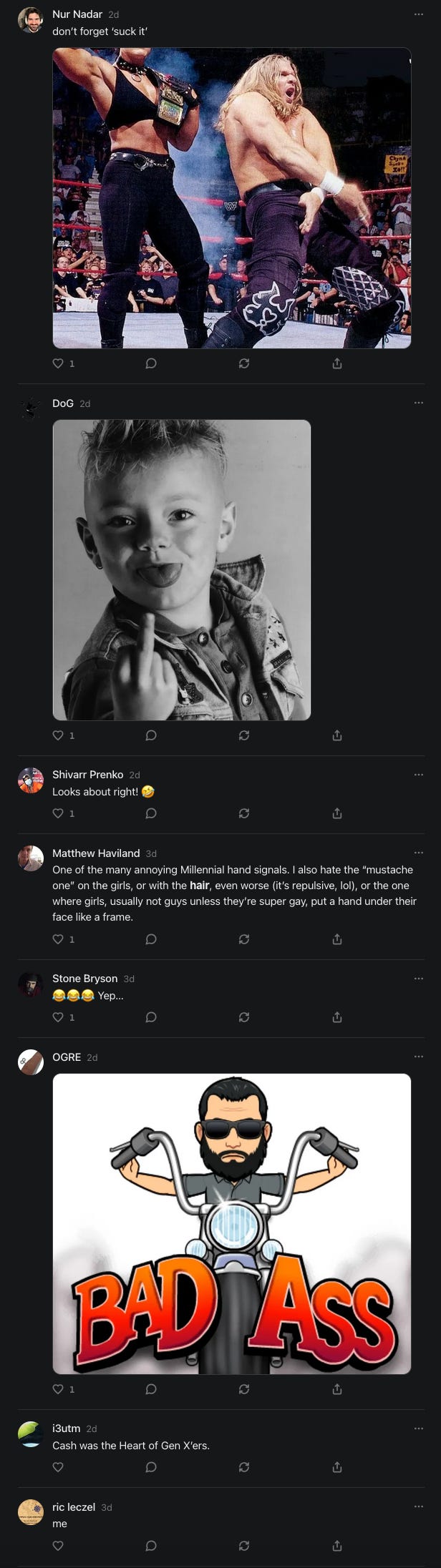
Task: Share i3utm's Cash comment
Action: pyautogui.click(x=337, y=1467)
